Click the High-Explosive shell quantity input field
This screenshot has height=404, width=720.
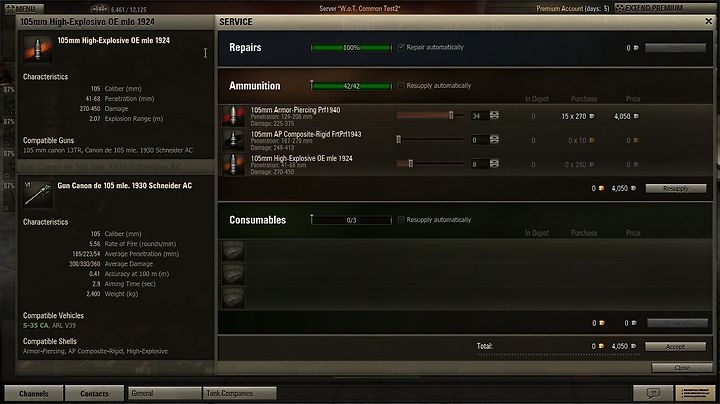point(479,164)
